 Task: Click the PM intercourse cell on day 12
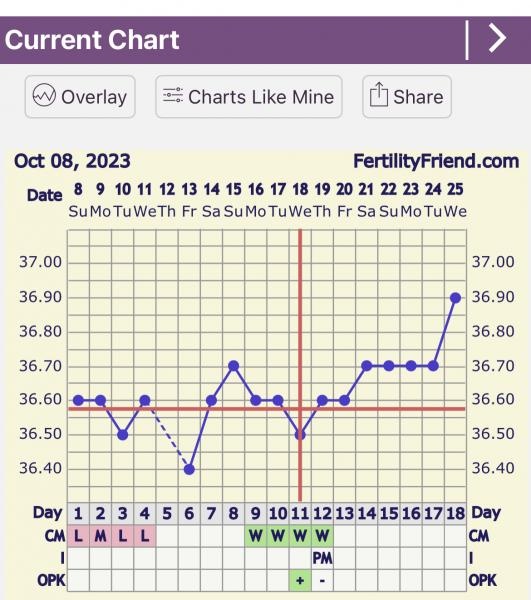coord(322,558)
